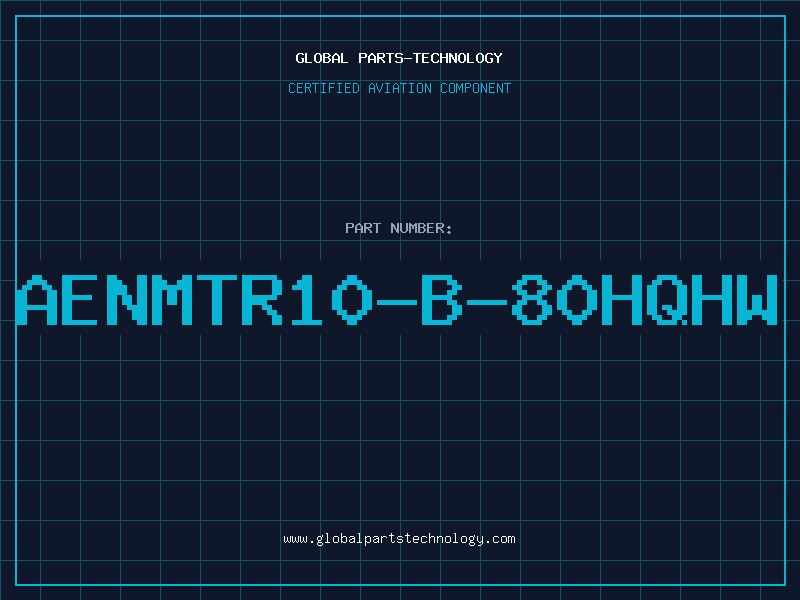The height and width of the screenshot is (600, 800).
Task: Click the large letter M in part number
Action: coord(171,299)
